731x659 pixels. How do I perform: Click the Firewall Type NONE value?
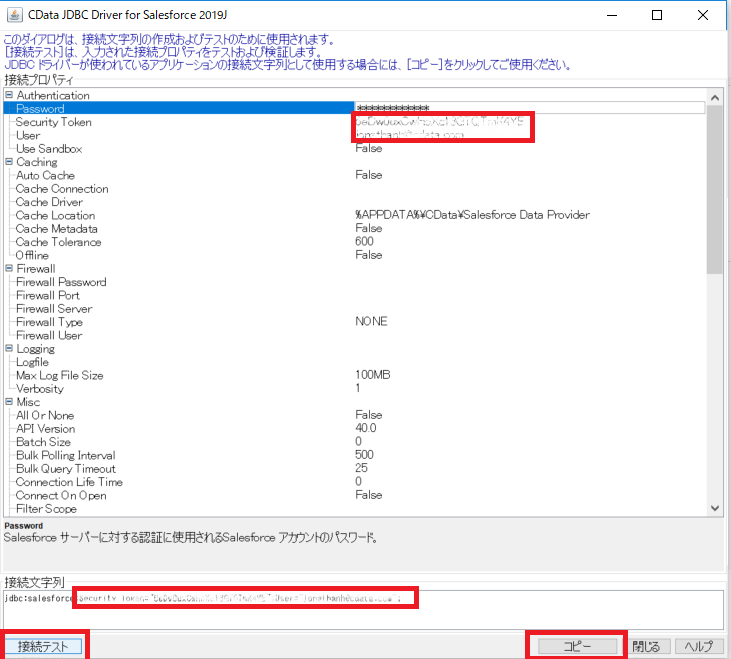pyautogui.click(x=371, y=322)
